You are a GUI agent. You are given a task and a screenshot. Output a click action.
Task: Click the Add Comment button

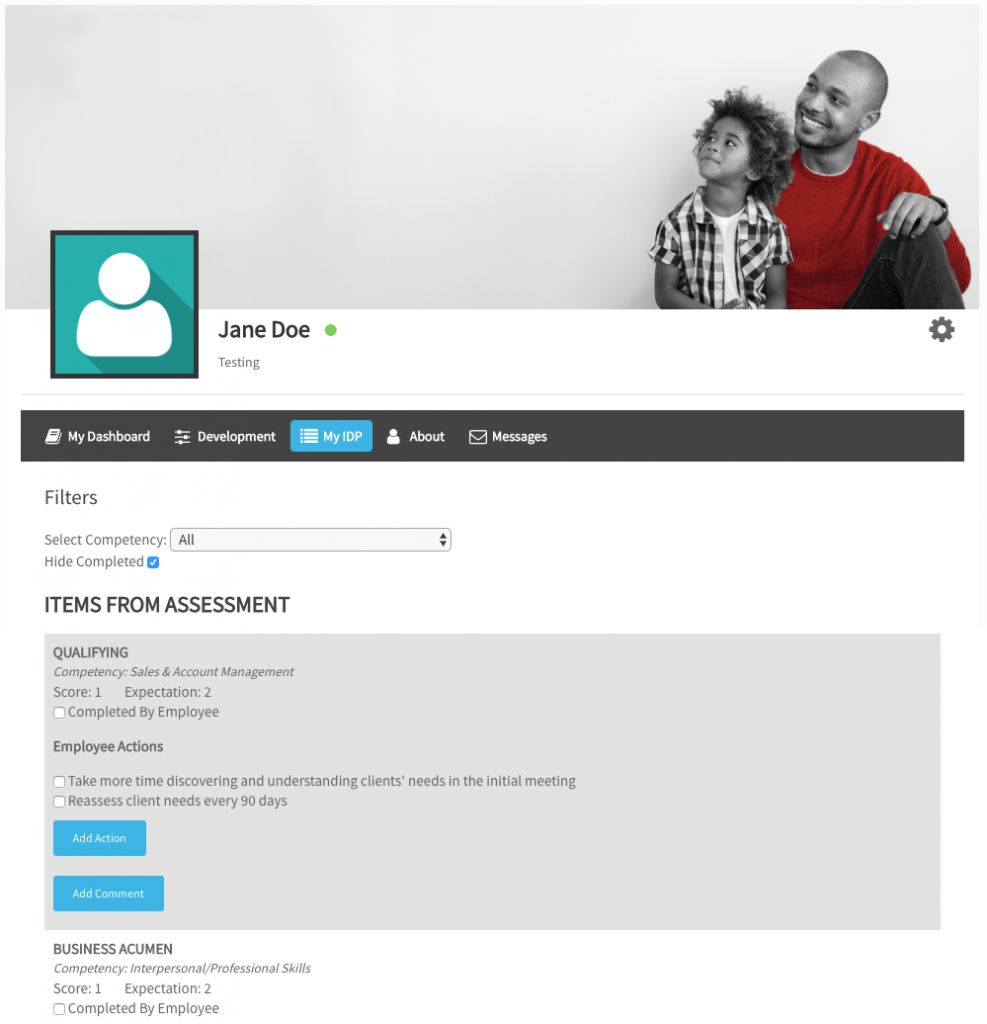(108, 893)
